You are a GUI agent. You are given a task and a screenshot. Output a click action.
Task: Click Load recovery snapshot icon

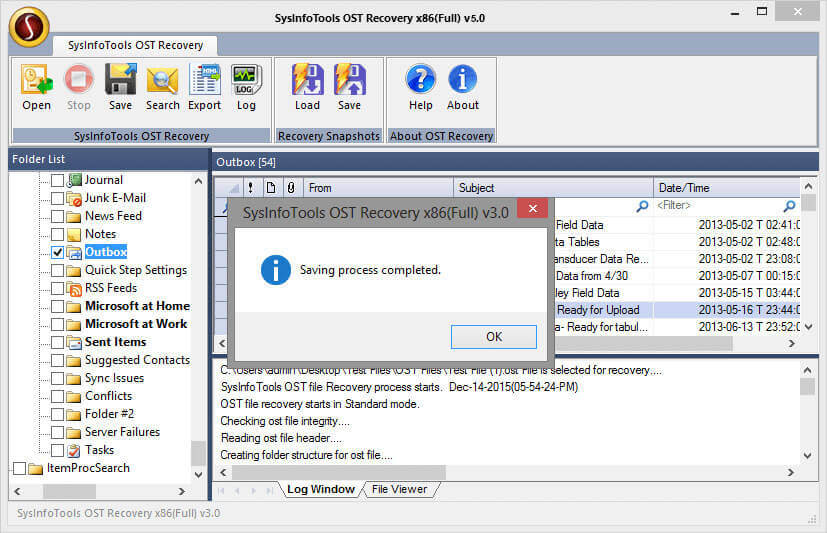[307, 82]
